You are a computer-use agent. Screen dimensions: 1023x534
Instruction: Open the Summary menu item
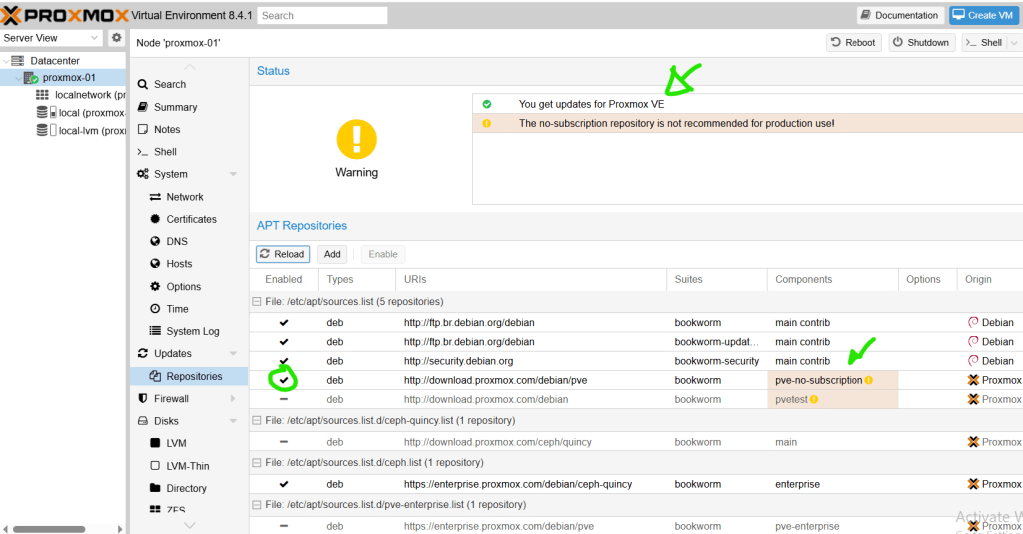click(x=175, y=107)
